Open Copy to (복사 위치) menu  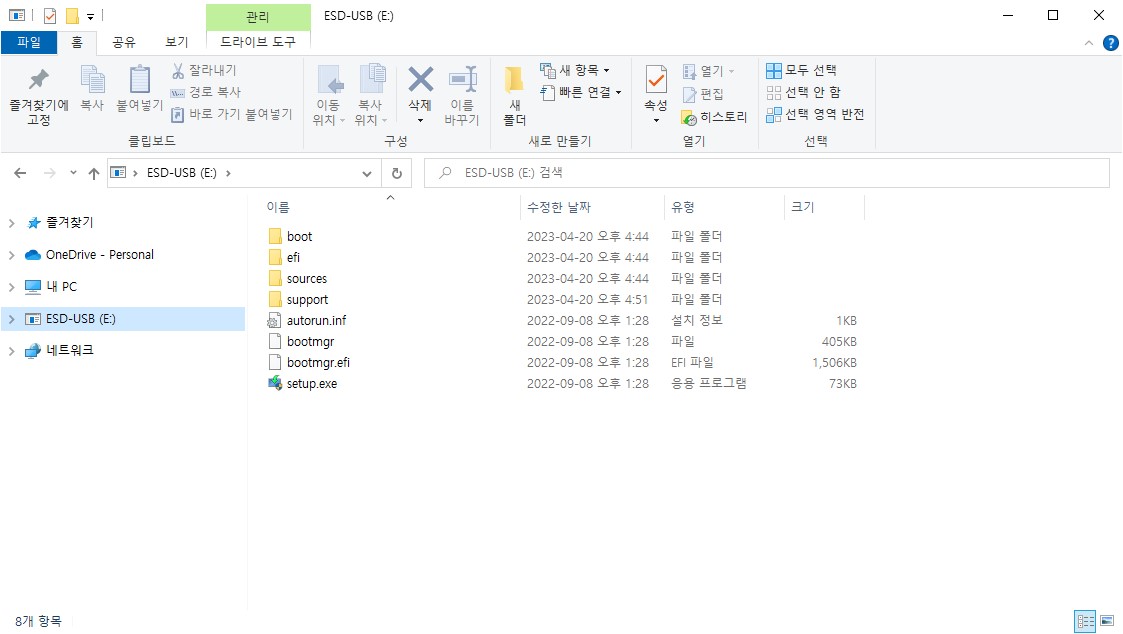[x=371, y=95]
